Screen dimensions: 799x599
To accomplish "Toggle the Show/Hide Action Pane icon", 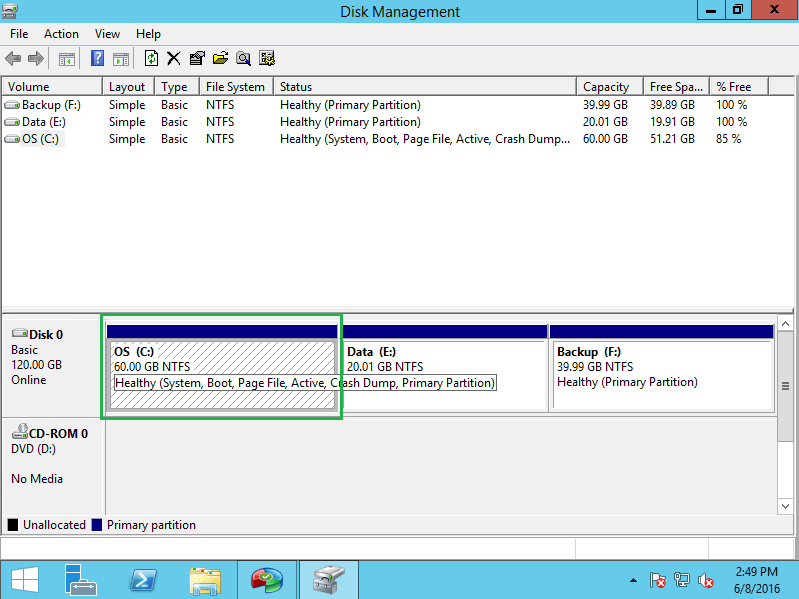I will [121, 59].
